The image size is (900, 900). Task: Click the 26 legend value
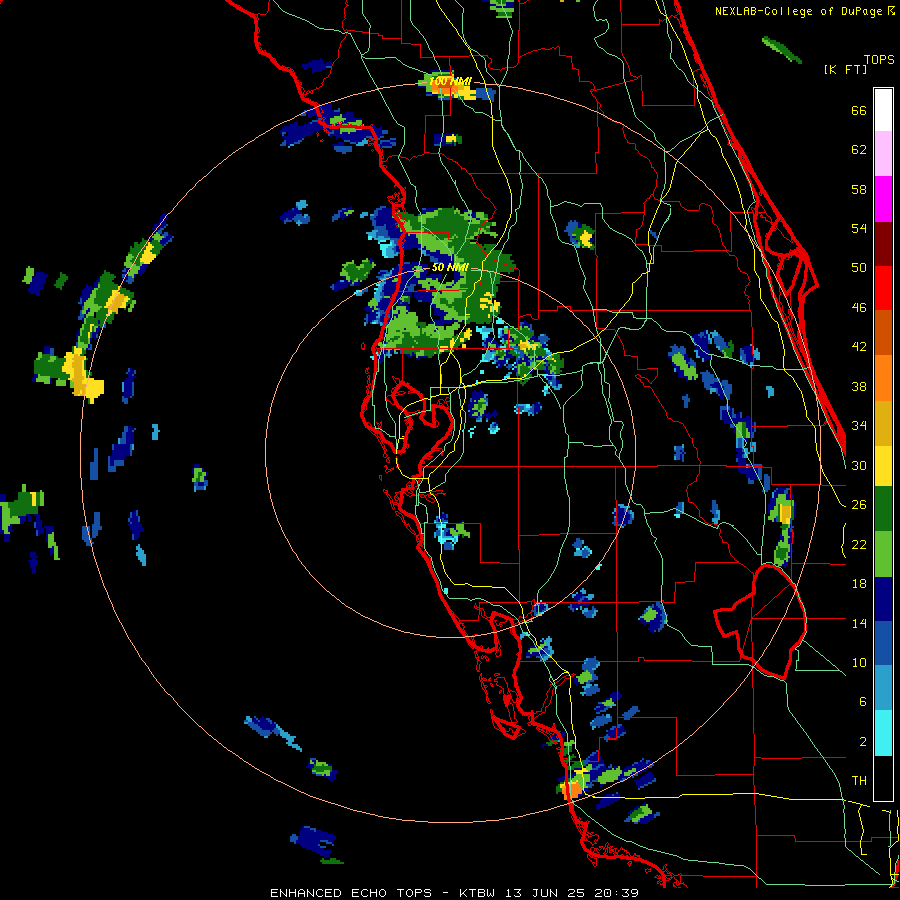point(859,505)
